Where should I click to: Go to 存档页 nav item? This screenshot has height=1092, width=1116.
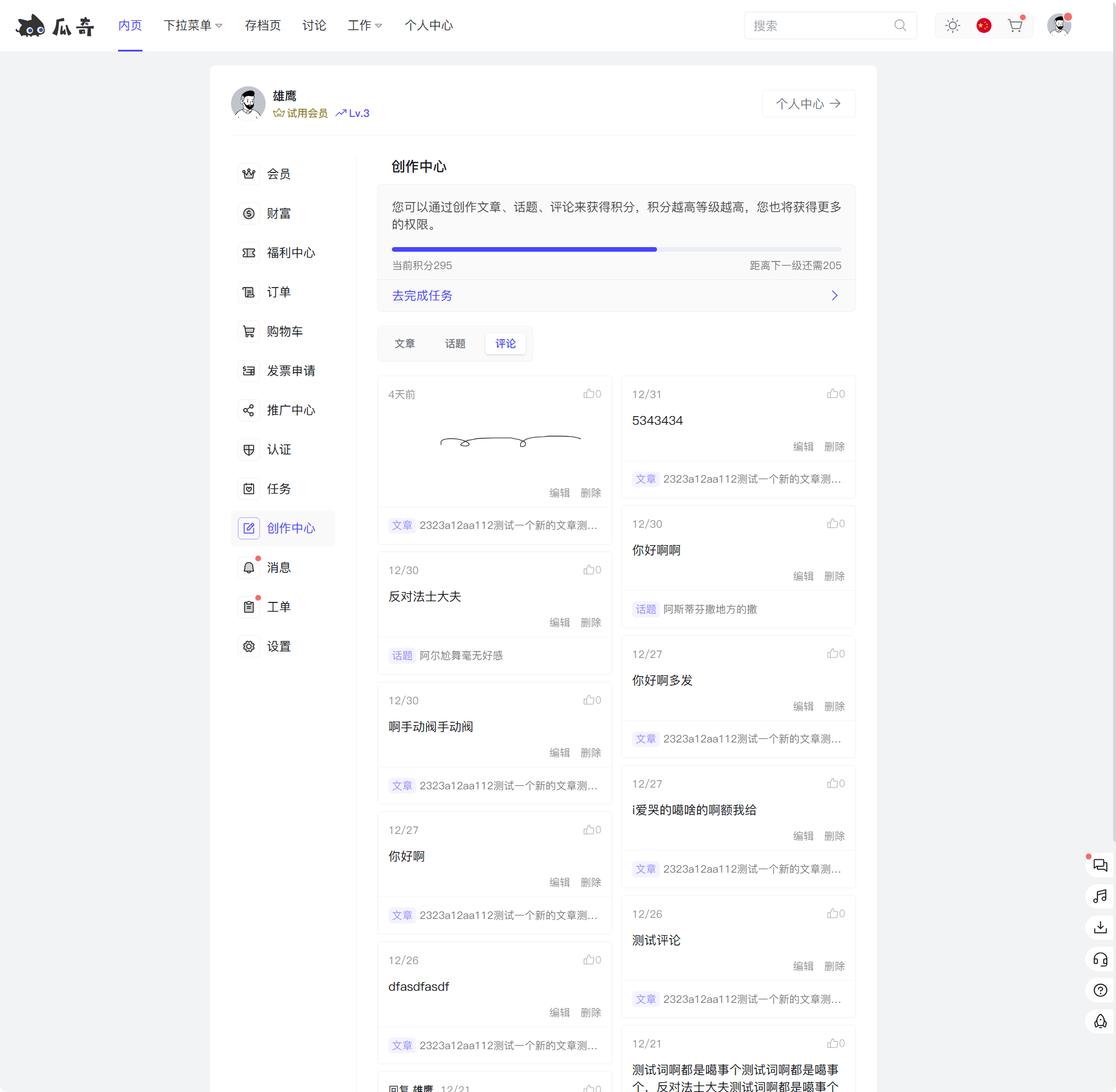pos(263,25)
